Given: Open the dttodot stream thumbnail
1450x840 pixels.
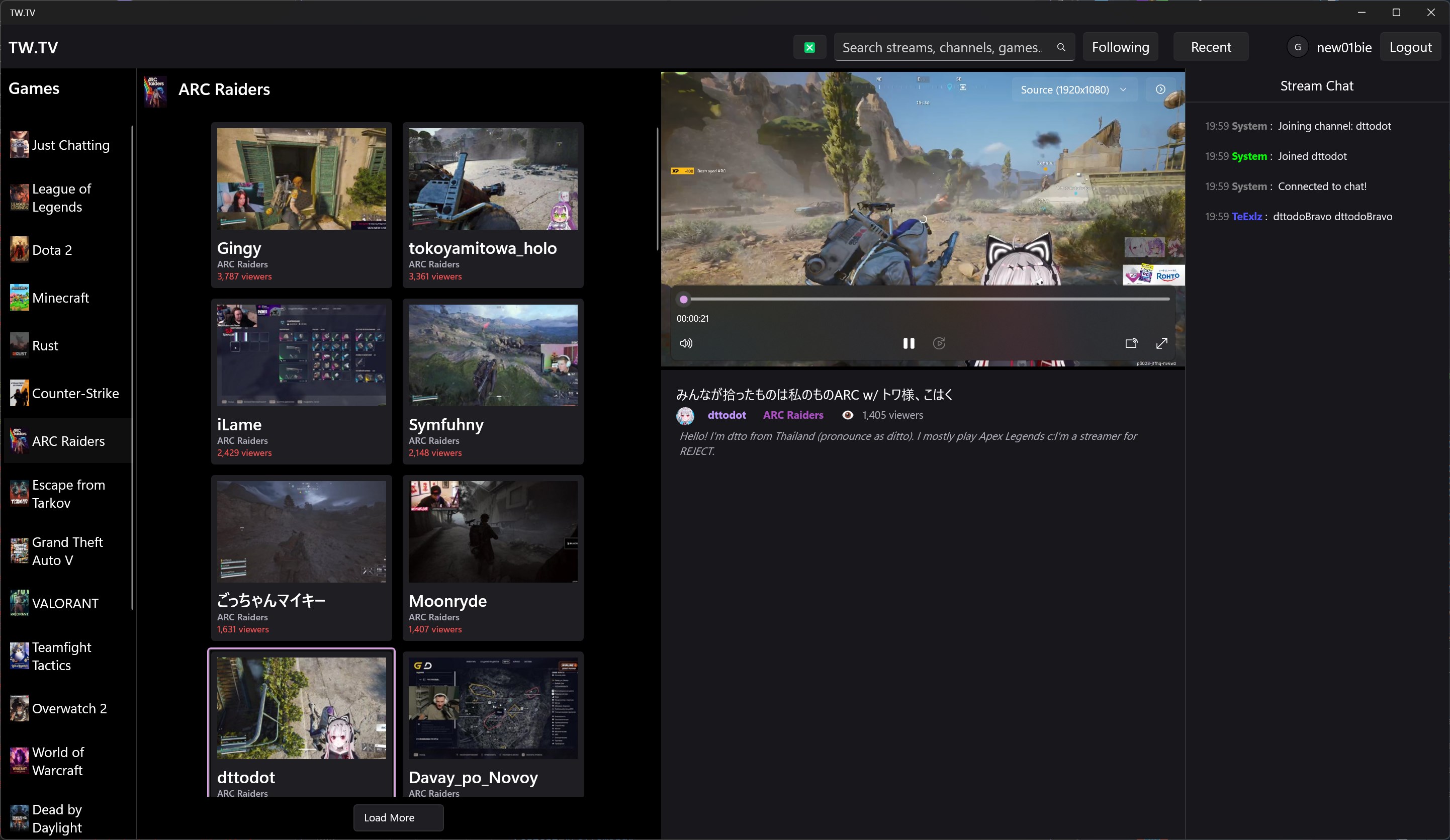Looking at the screenshot, I should click(302, 708).
